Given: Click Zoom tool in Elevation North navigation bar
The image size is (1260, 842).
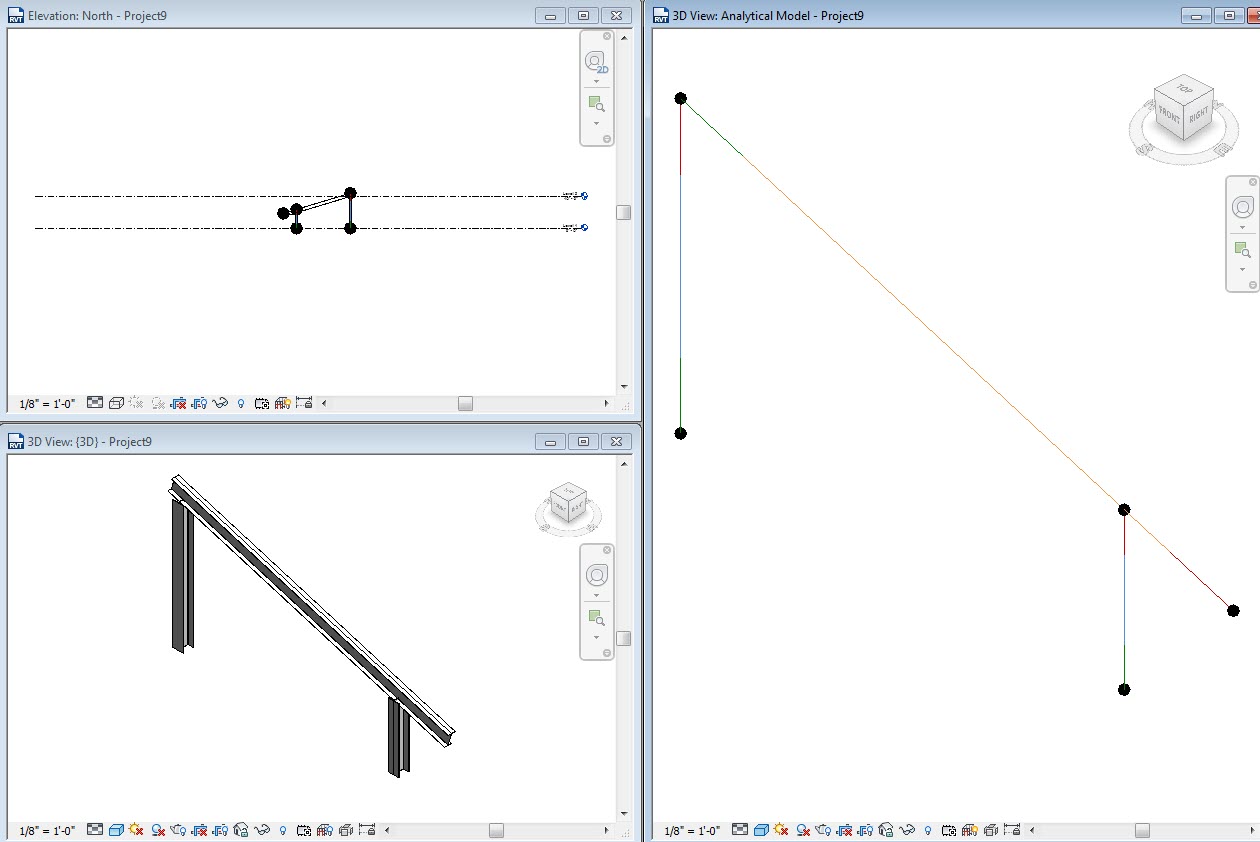Looking at the screenshot, I should 596,104.
